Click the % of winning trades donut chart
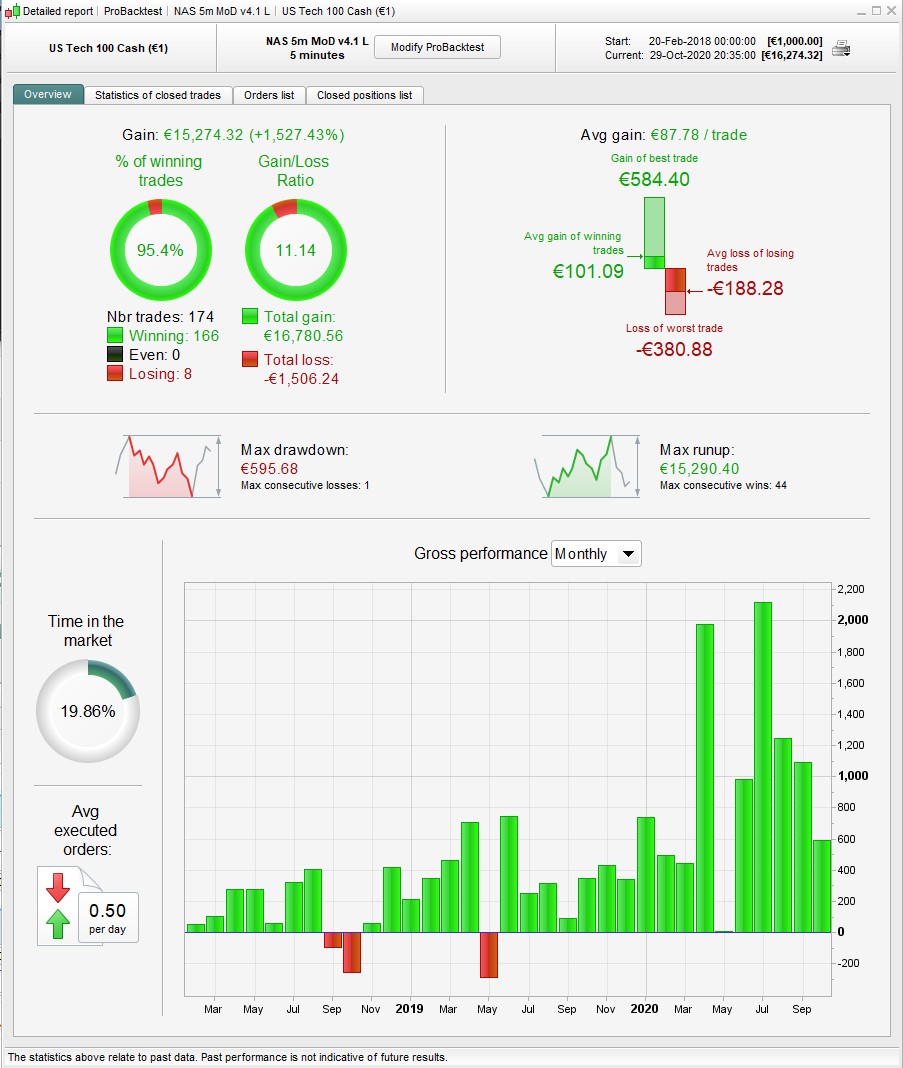 [x=161, y=250]
